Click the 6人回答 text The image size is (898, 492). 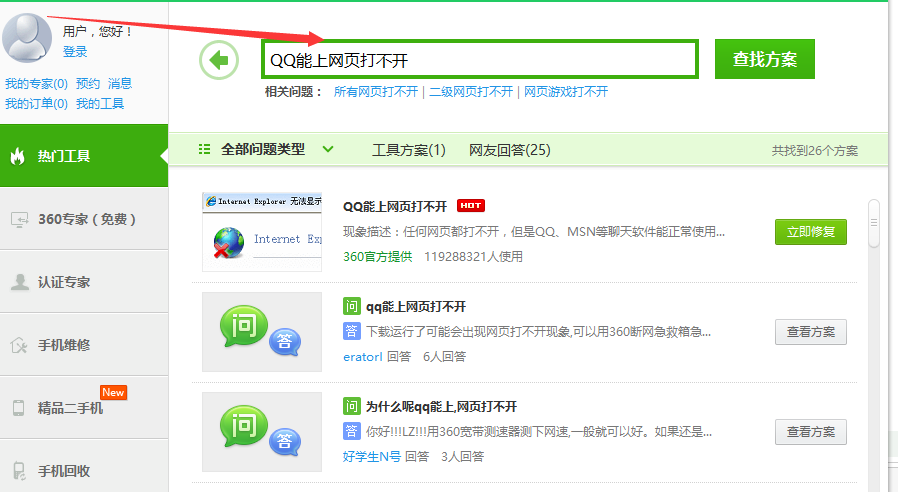tap(444, 357)
